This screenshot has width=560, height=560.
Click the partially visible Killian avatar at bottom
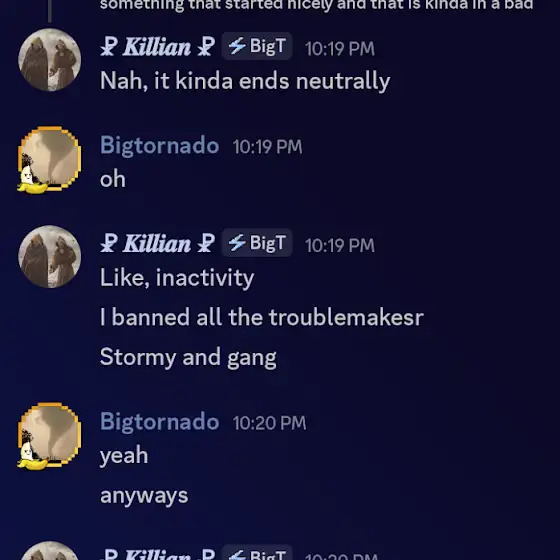50,551
